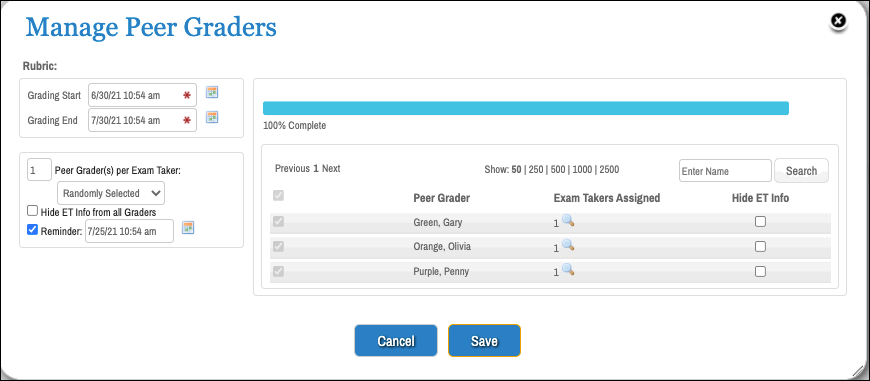The height and width of the screenshot is (381, 870).
Task: Check Hide ET Info for Purple, Penny
Action: click(x=760, y=271)
